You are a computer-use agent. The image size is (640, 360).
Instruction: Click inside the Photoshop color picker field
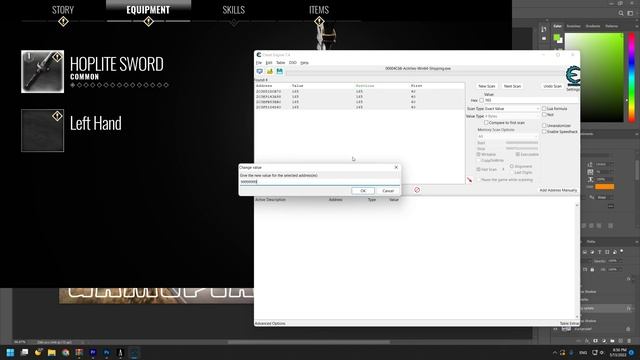(594, 78)
